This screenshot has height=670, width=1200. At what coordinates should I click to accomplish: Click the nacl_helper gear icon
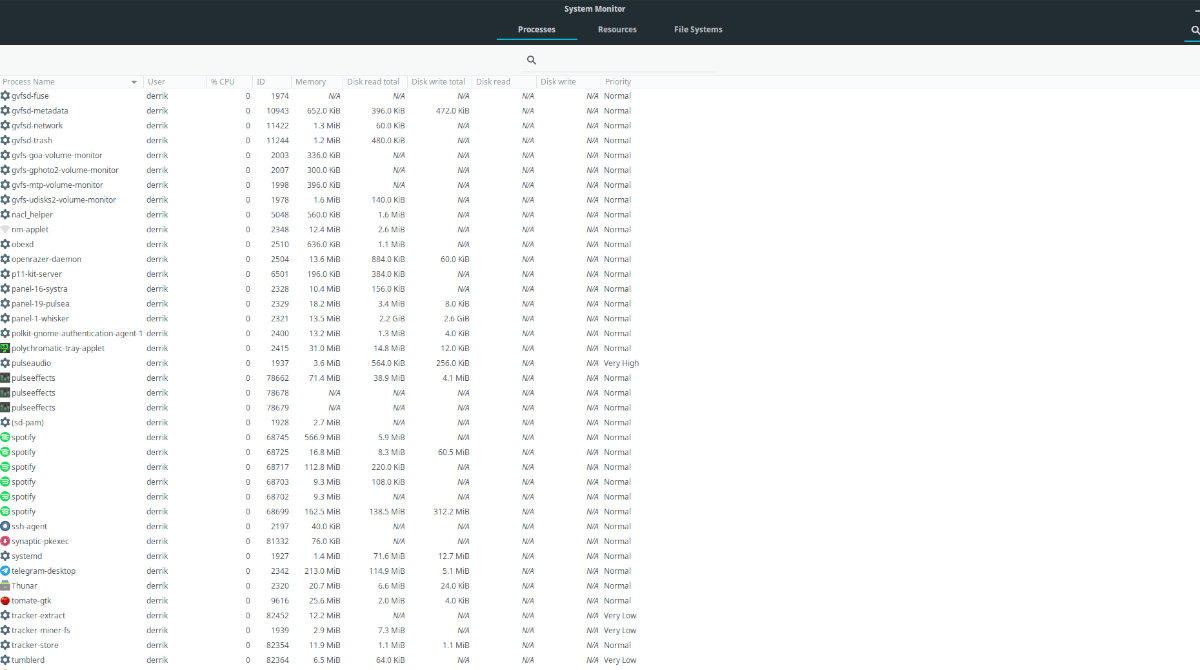point(5,214)
